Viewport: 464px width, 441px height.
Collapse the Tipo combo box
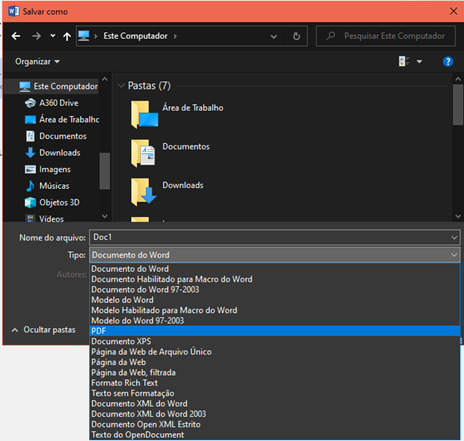click(454, 255)
